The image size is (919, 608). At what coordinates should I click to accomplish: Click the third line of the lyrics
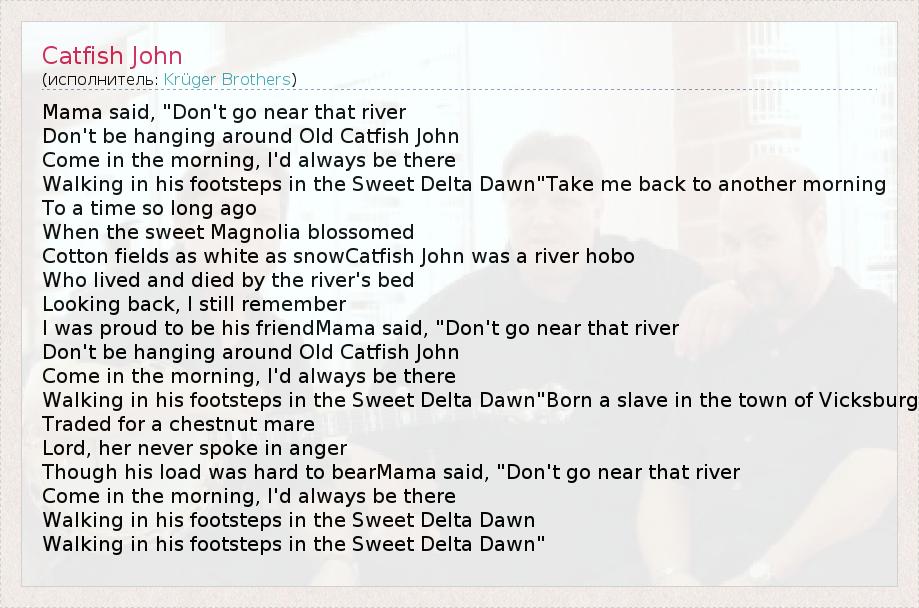pos(249,160)
